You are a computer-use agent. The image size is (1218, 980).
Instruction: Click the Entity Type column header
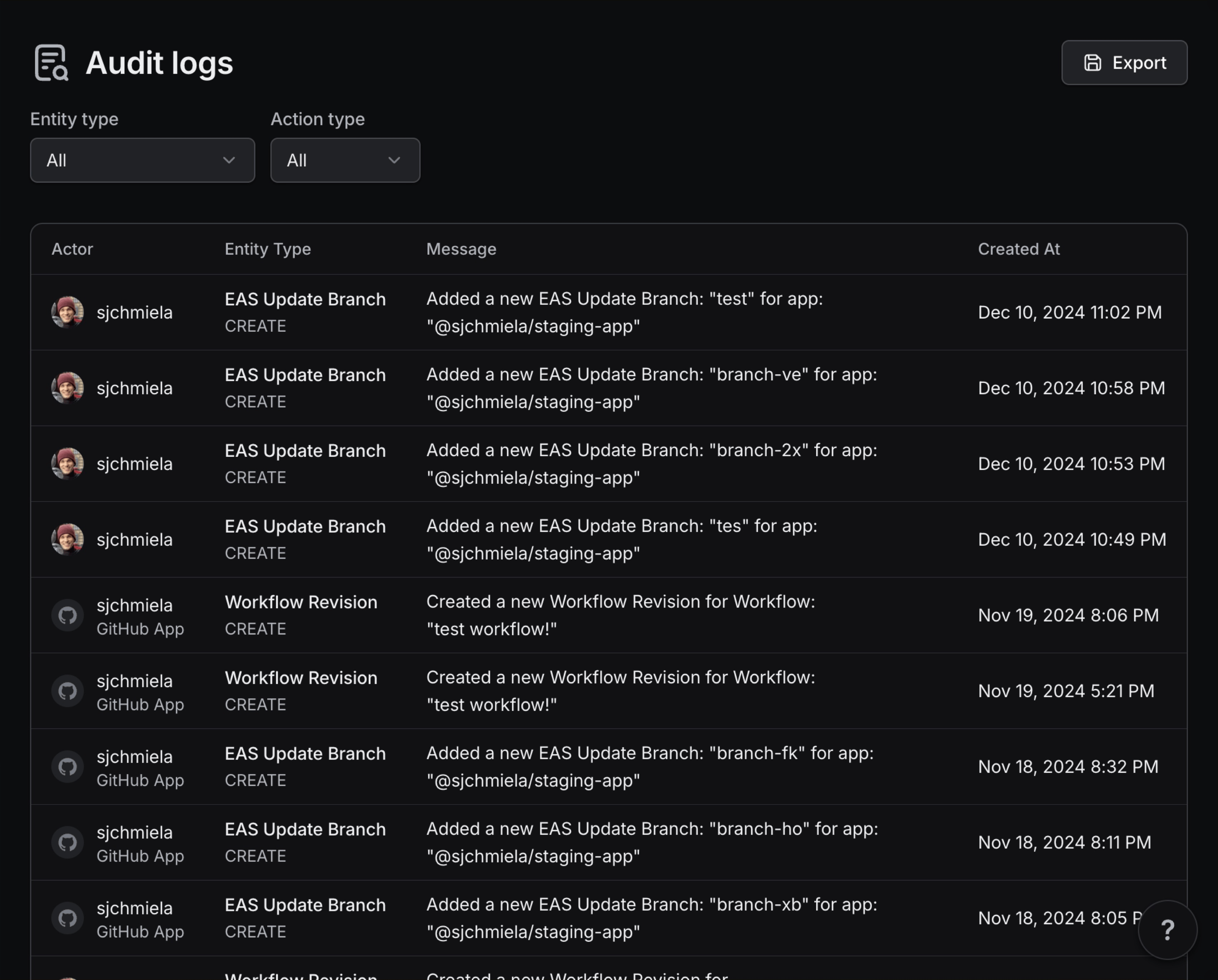tap(267, 249)
